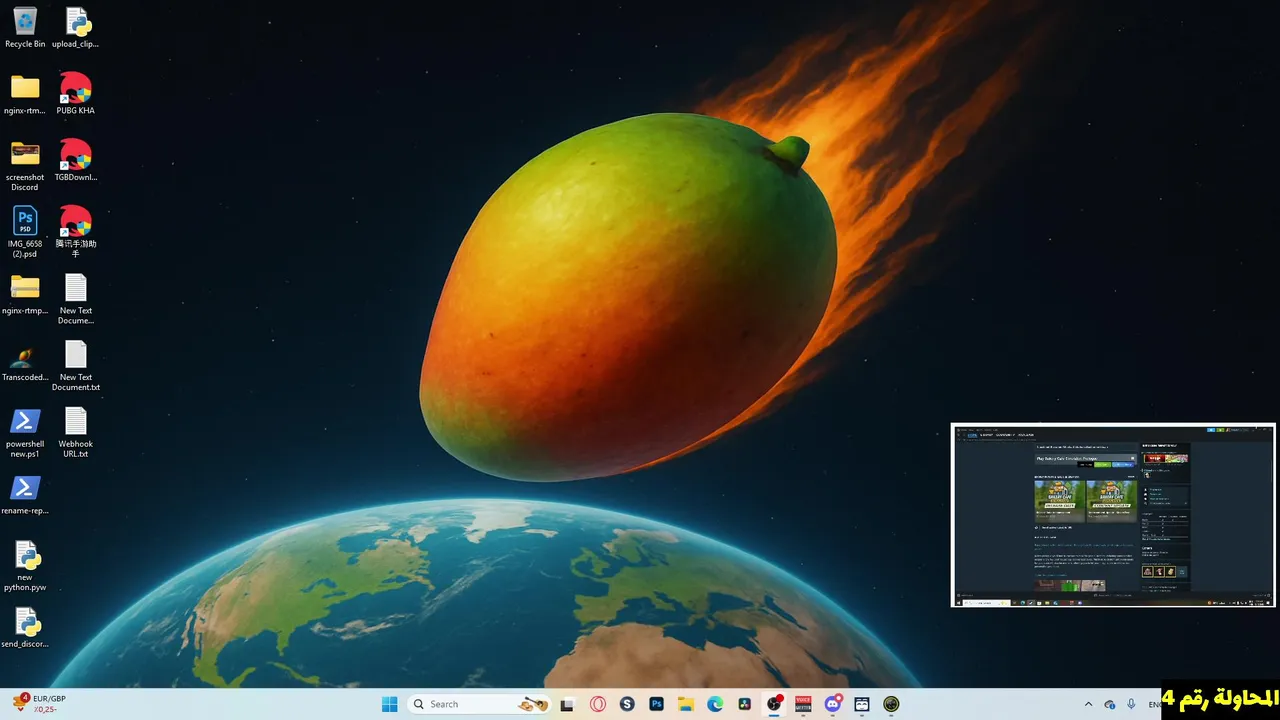Open Photoshop from the taskbar
The width and height of the screenshot is (1280, 720).
pos(656,704)
